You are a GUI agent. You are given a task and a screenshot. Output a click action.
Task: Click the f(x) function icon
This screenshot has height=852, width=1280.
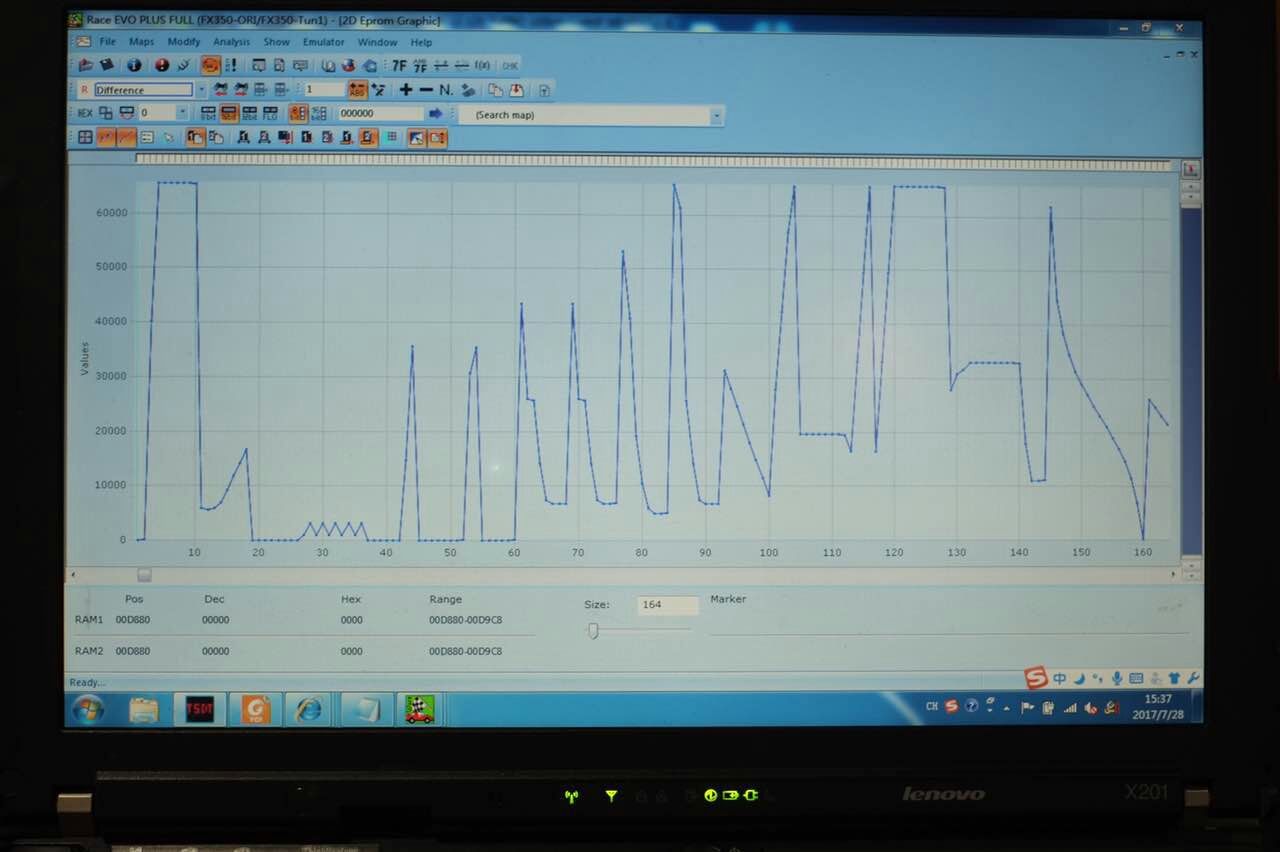point(482,65)
